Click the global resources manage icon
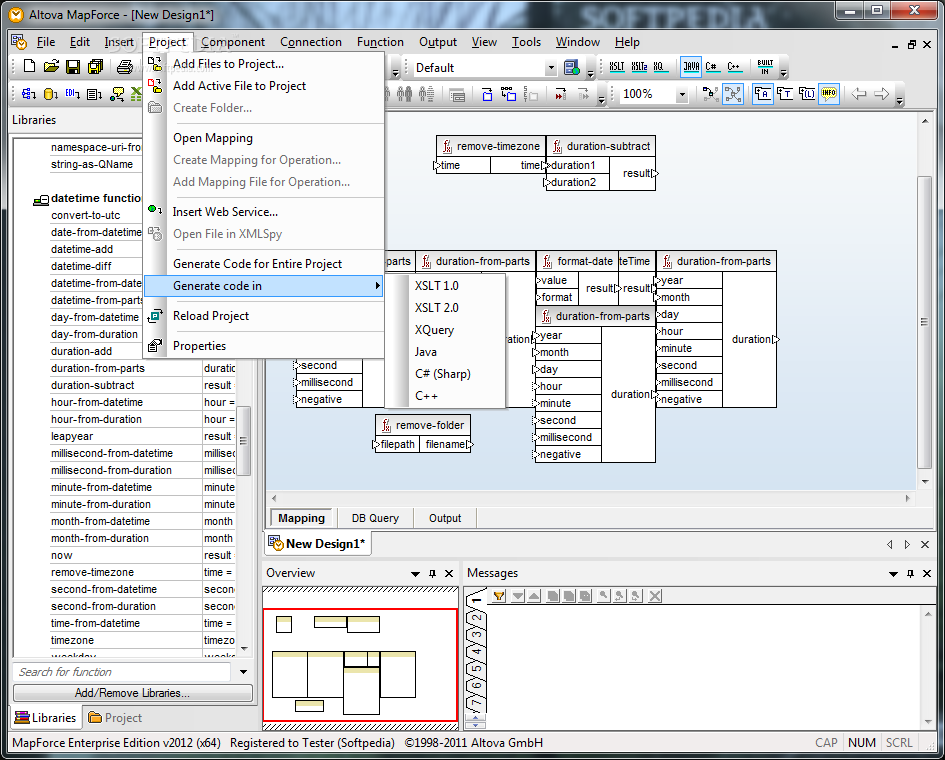This screenshot has height=760, width=945. pyautogui.click(x=571, y=67)
